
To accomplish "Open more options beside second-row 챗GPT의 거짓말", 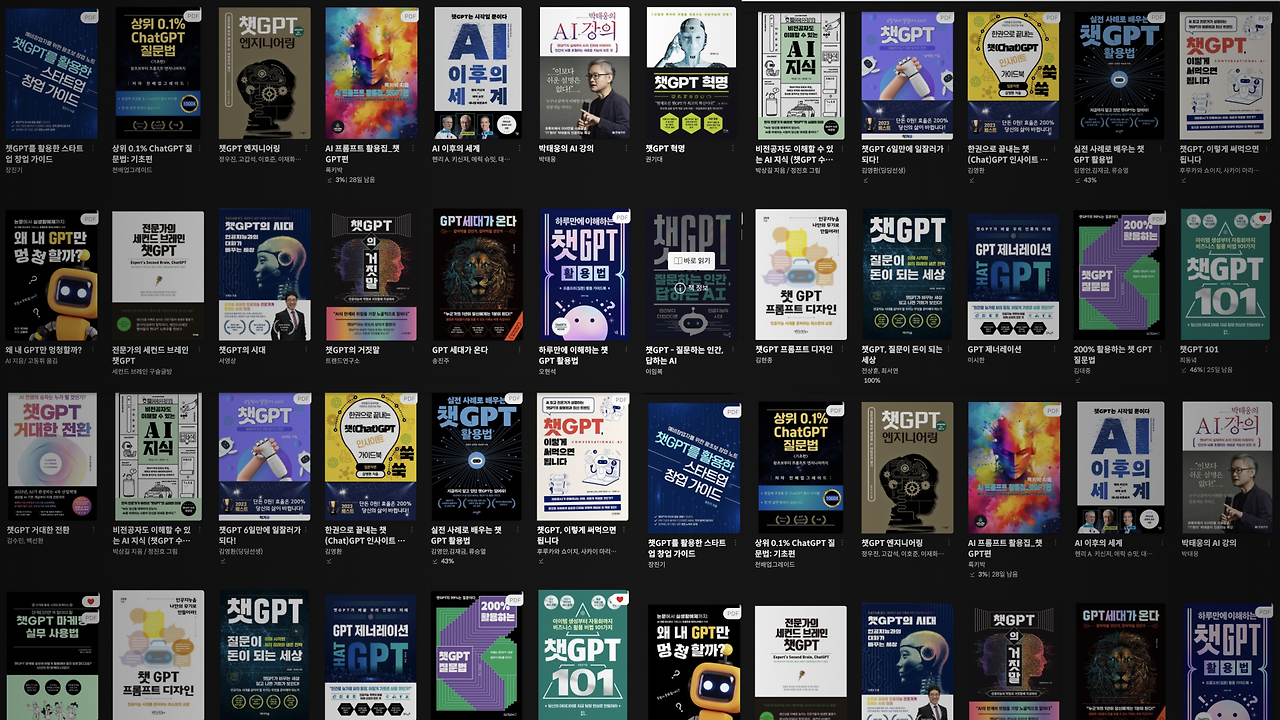I will [413, 350].
